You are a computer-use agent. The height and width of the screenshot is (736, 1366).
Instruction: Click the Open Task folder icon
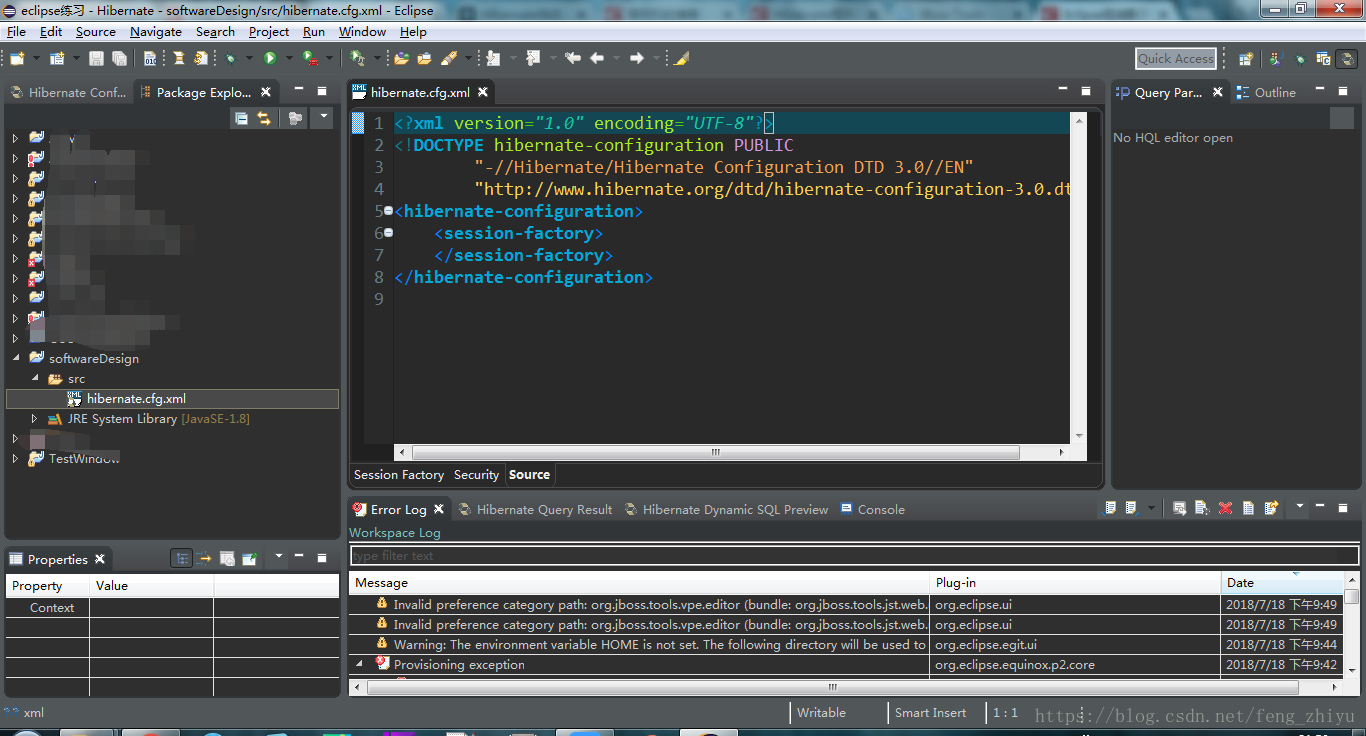click(x=424, y=59)
